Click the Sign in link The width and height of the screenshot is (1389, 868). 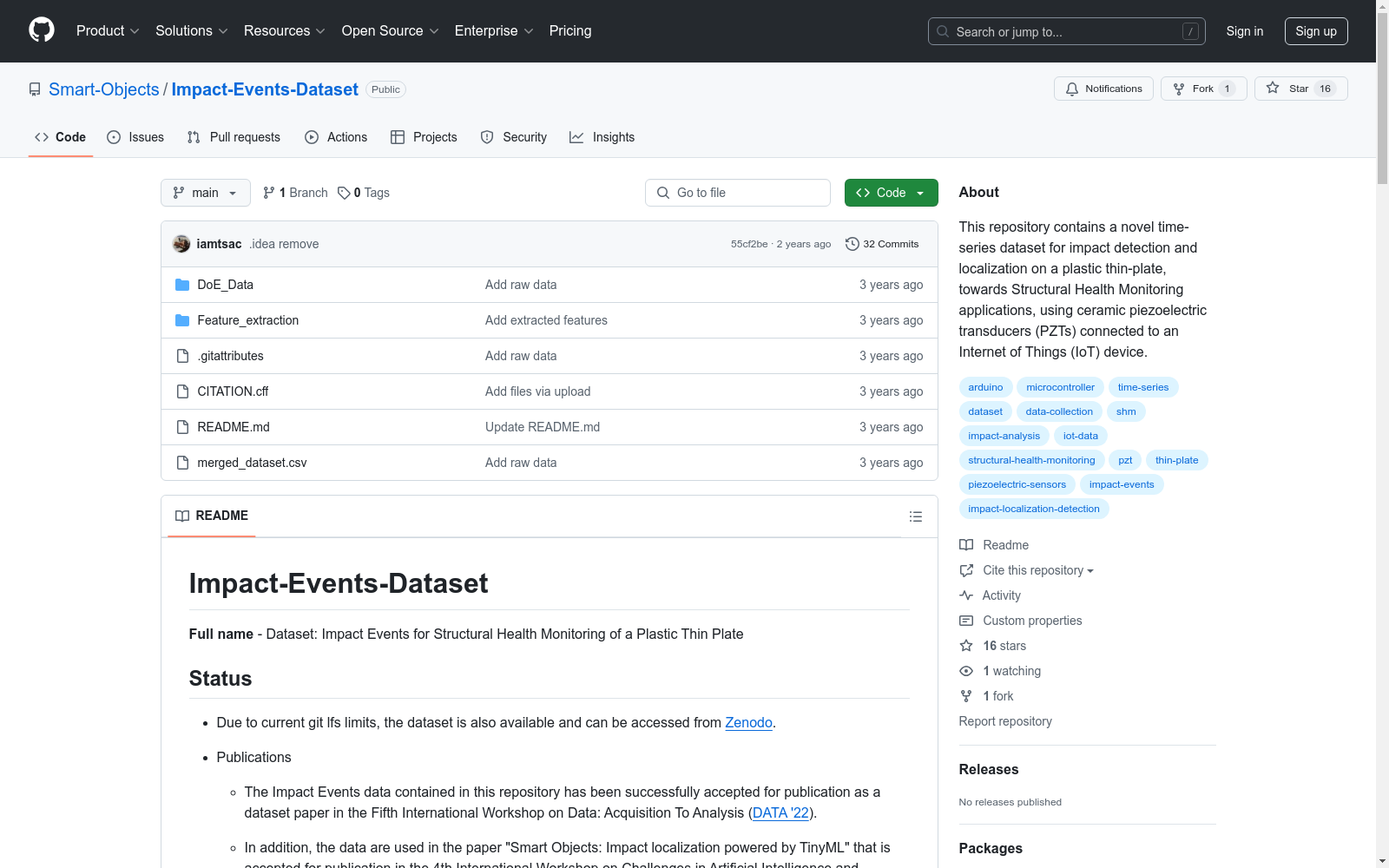[x=1245, y=31]
